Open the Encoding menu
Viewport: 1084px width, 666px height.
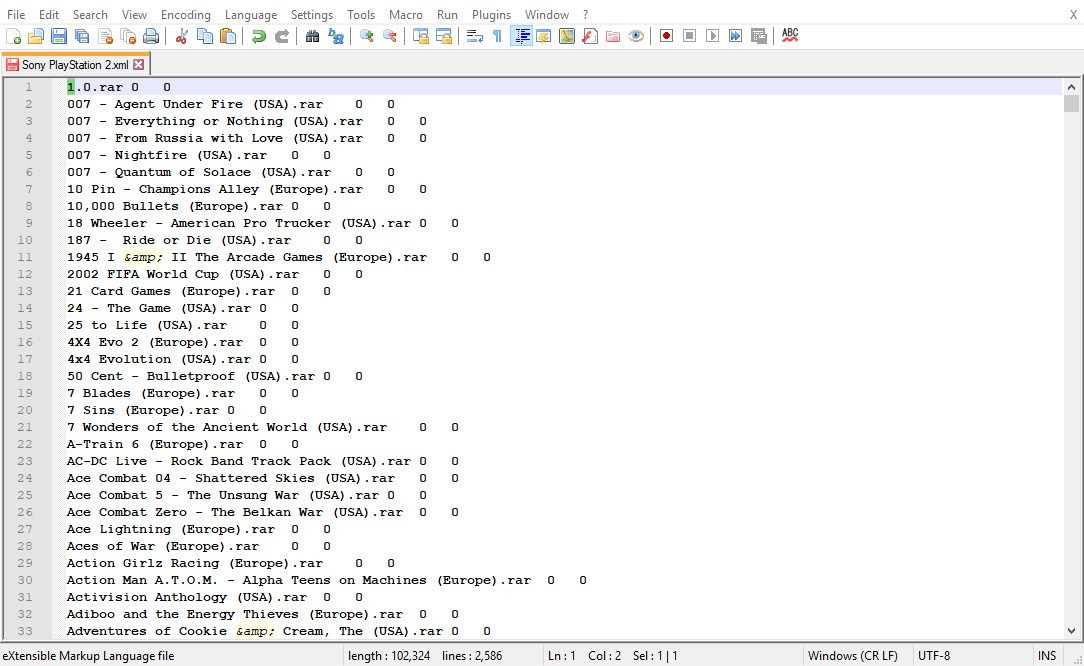(x=185, y=15)
